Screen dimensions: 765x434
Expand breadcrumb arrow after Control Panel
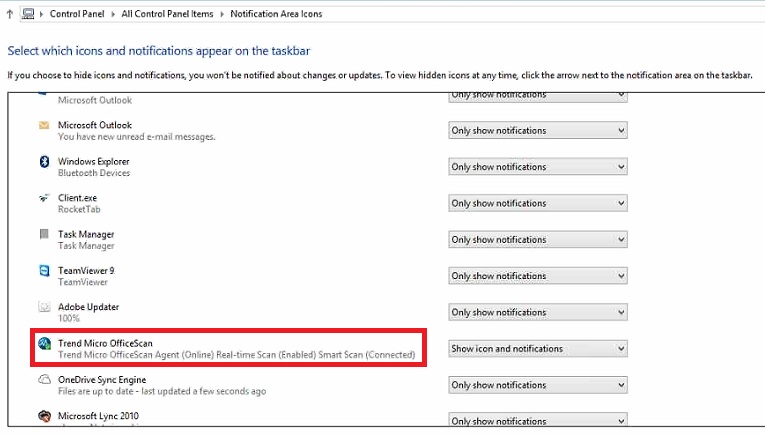pyautogui.click(x=113, y=14)
